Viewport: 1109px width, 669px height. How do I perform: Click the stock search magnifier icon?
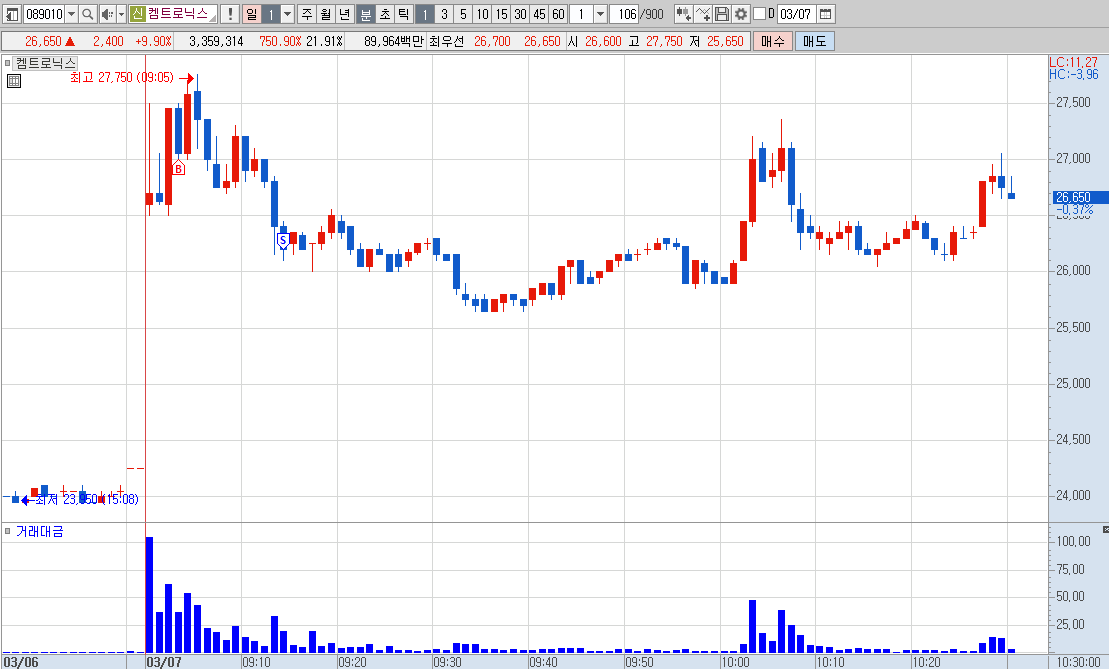(x=88, y=14)
